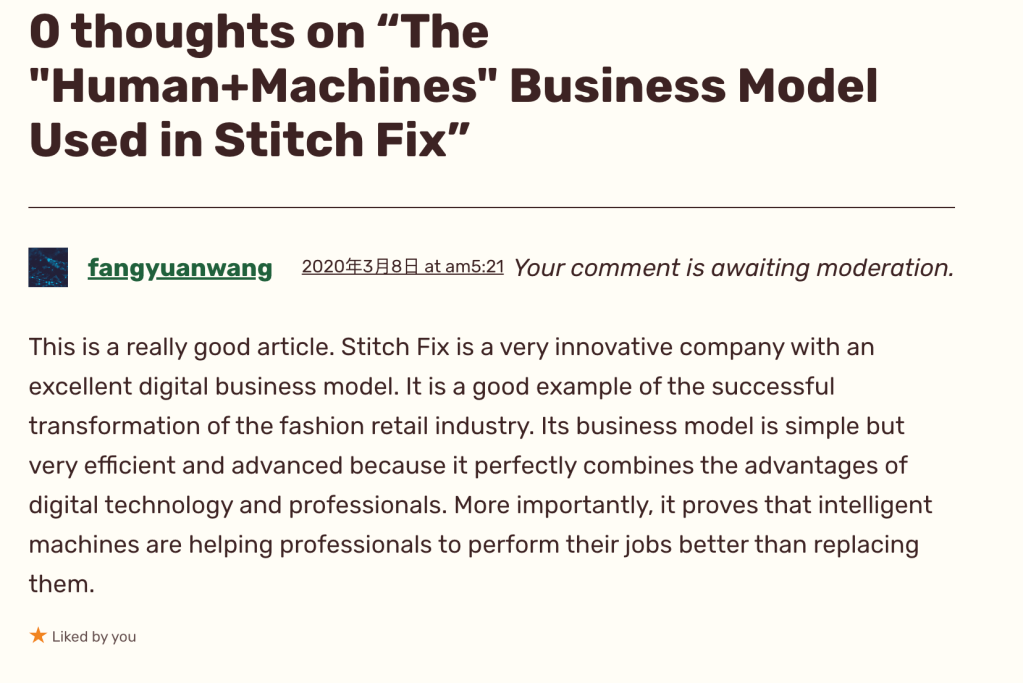
Task: Click "fashion retail industry" in the comment
Action: point(414,426)
